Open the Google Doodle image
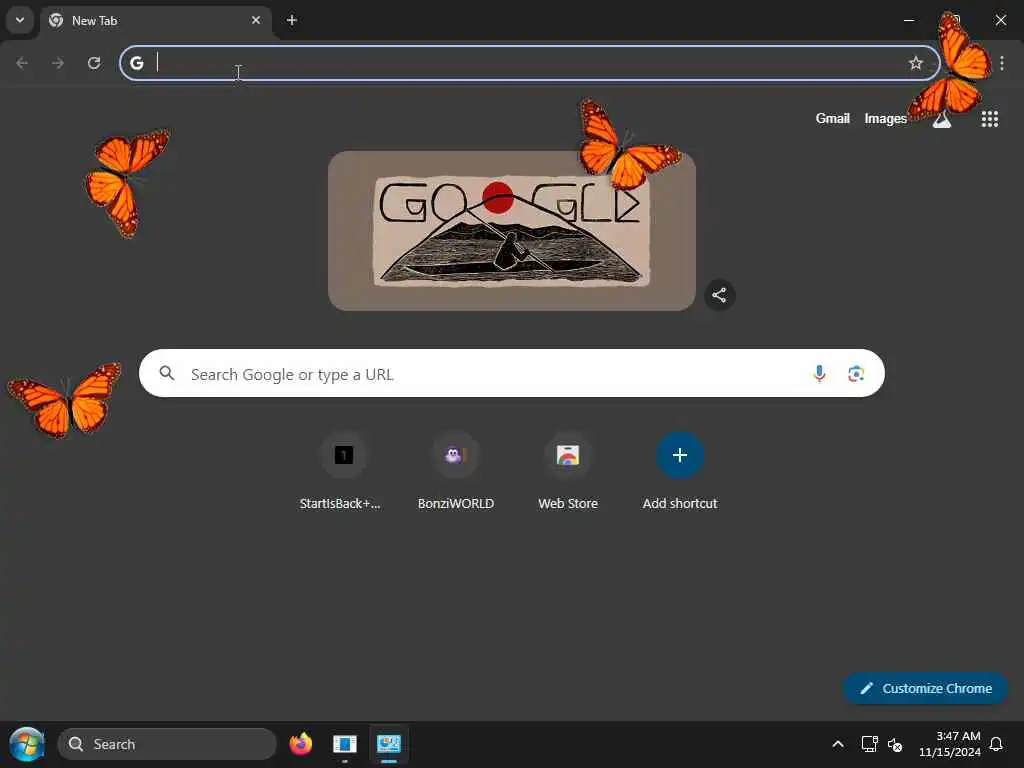 [x=512, y=231]
